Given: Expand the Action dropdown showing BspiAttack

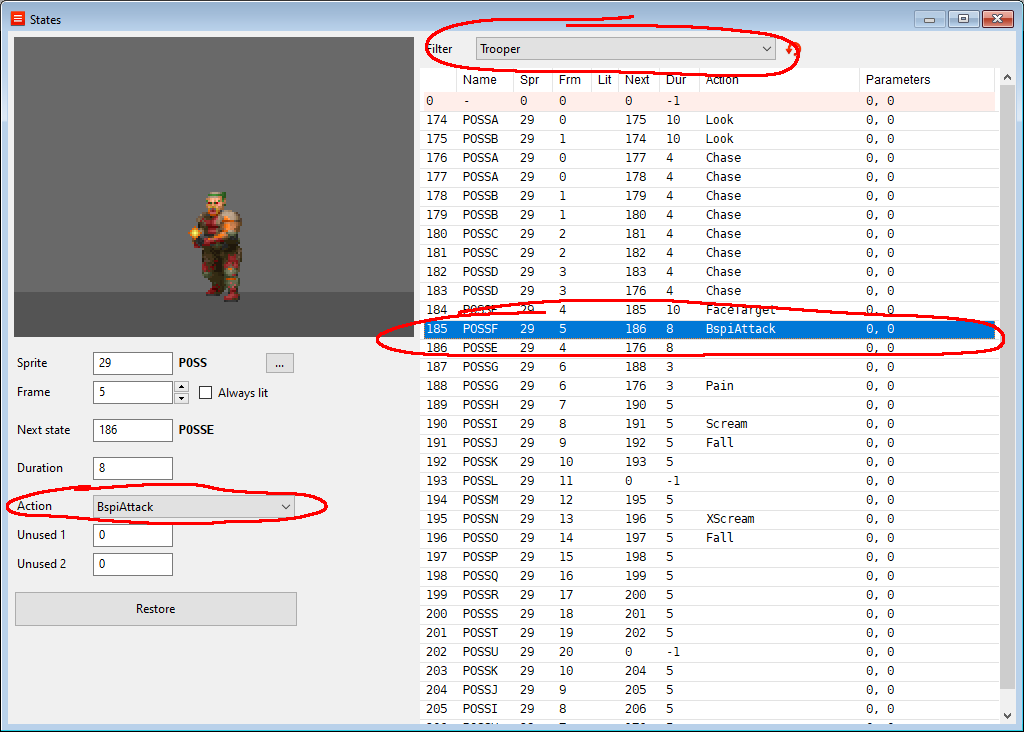Looking at the screenshot, I should [x=194, y=507].
